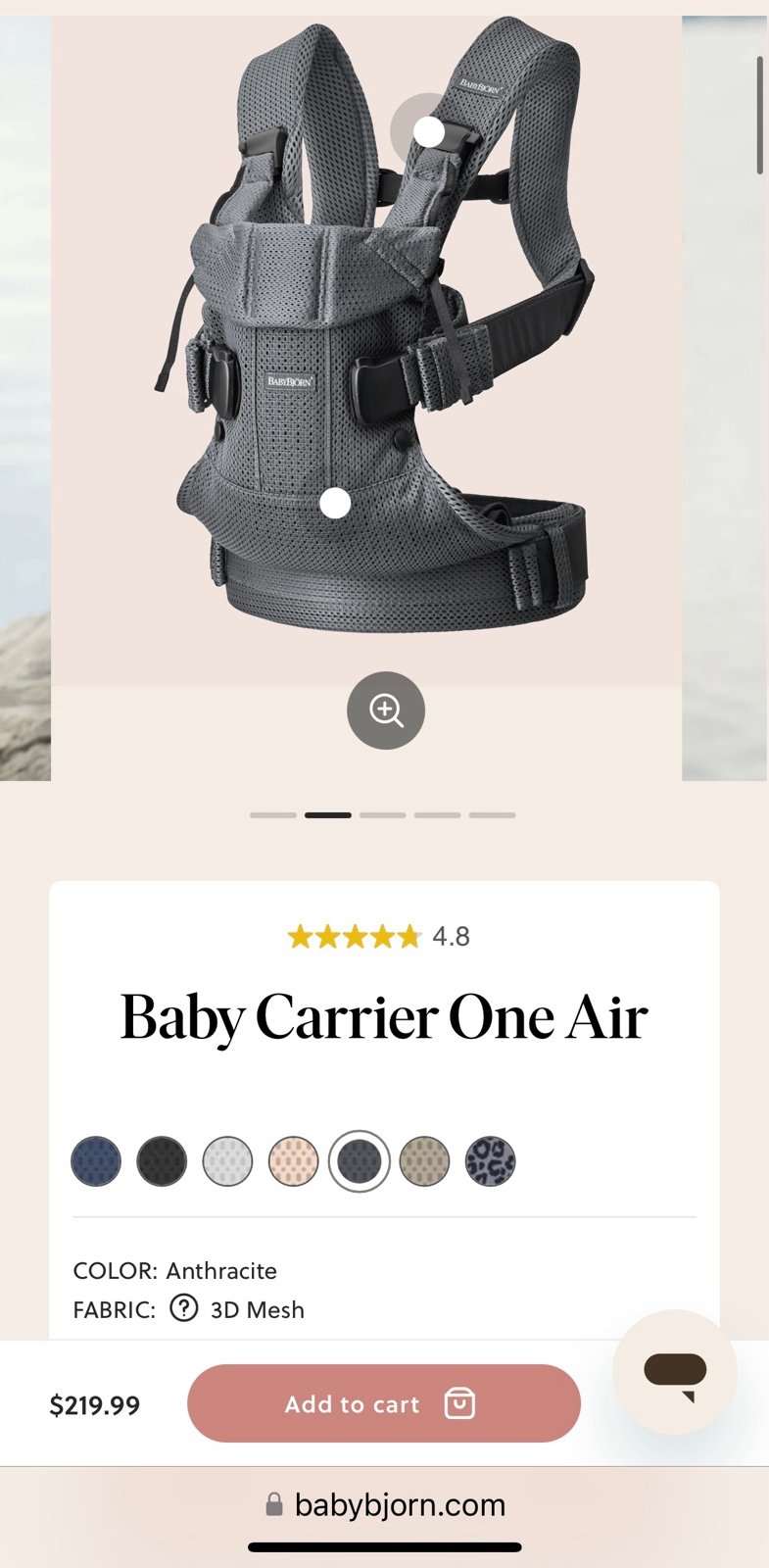Image resolution: width=769 pixels, height=1568 pixels.
Task: Add the carrier to cart
Action: (x=384, y=1403)
